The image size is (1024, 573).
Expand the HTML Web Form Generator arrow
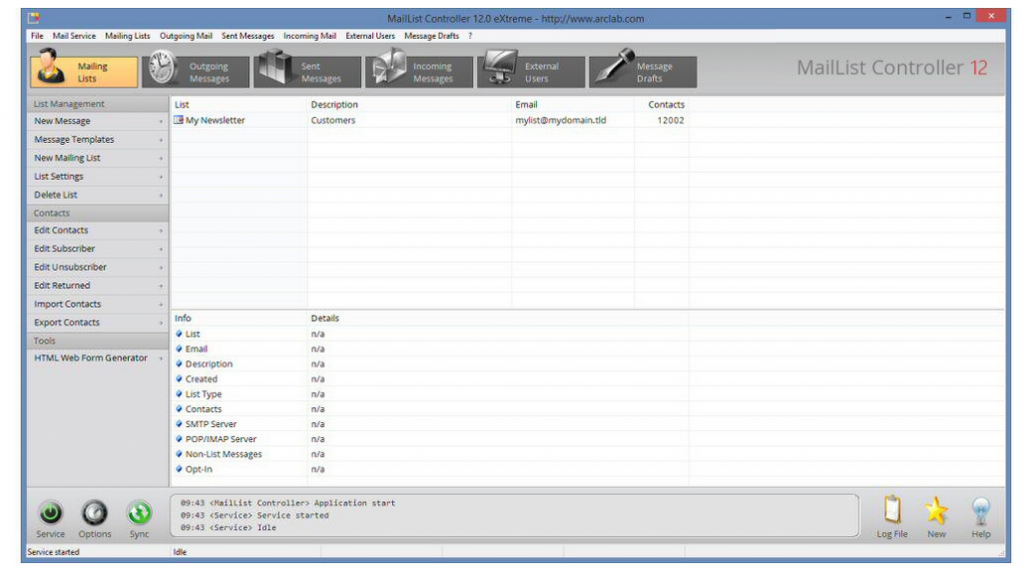click(x=161, y=359)
